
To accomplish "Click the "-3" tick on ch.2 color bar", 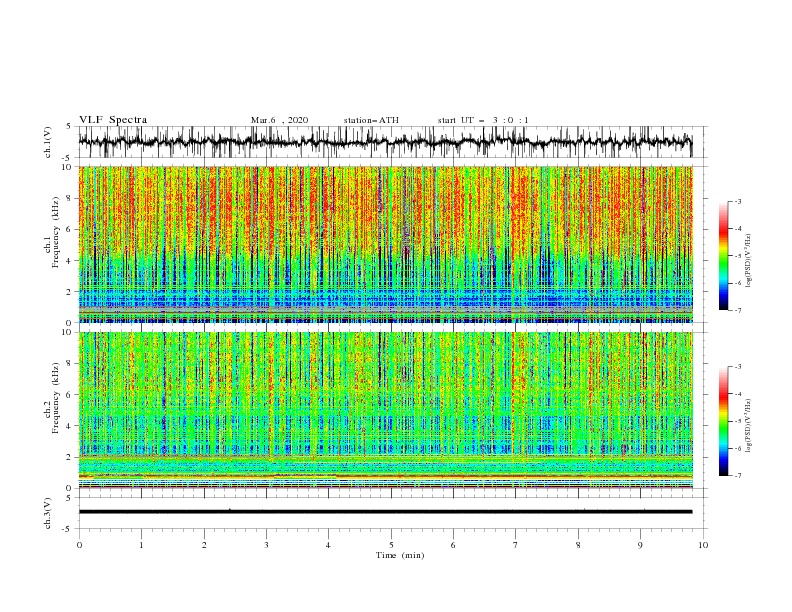I will pos(737,367).
